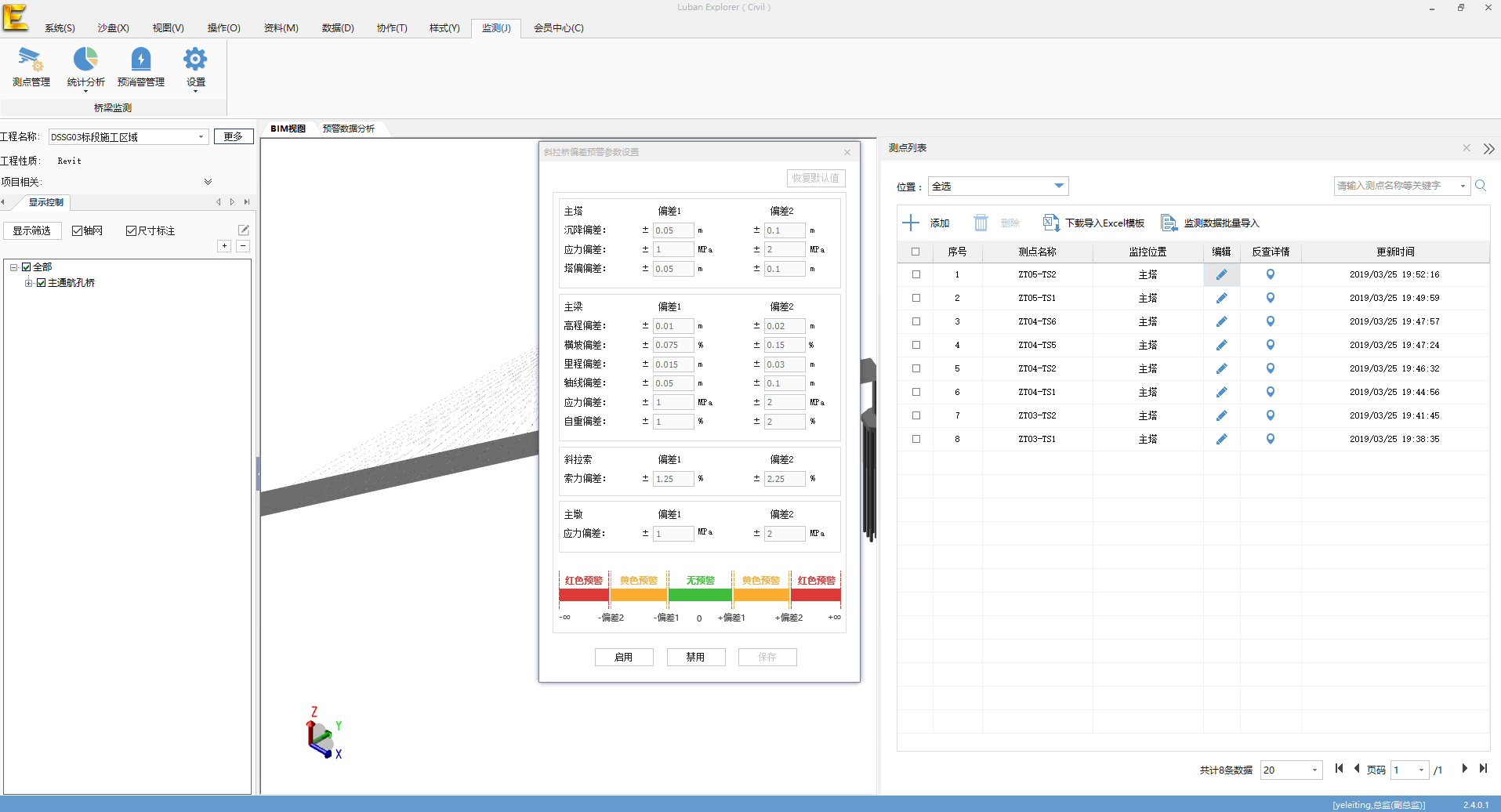Locate ZT03-TS2 with the pin icon
Viewport: 1501px width, 812px height.
(1271, 415)
